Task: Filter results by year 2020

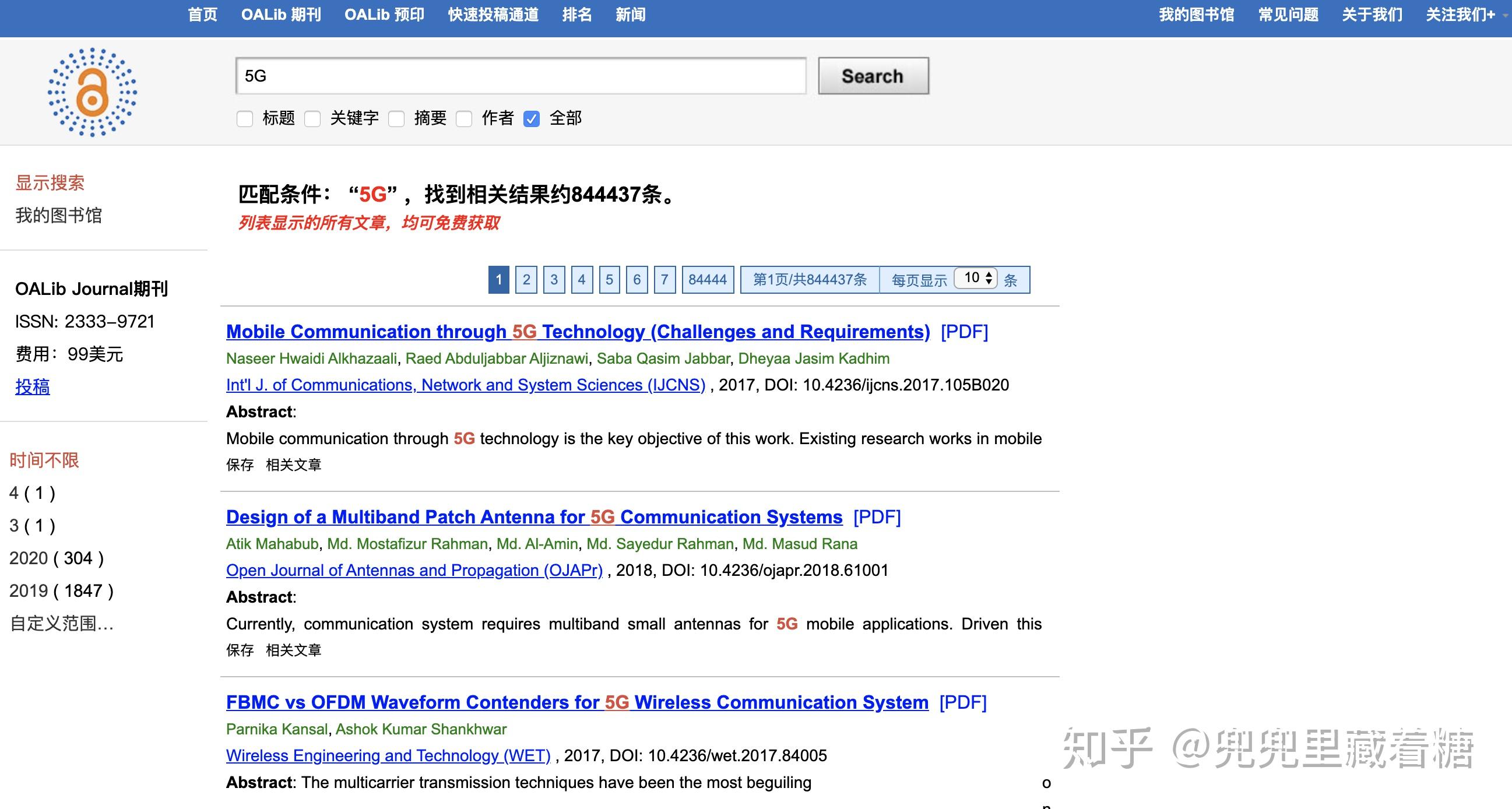Action: (x=57, y=558)
